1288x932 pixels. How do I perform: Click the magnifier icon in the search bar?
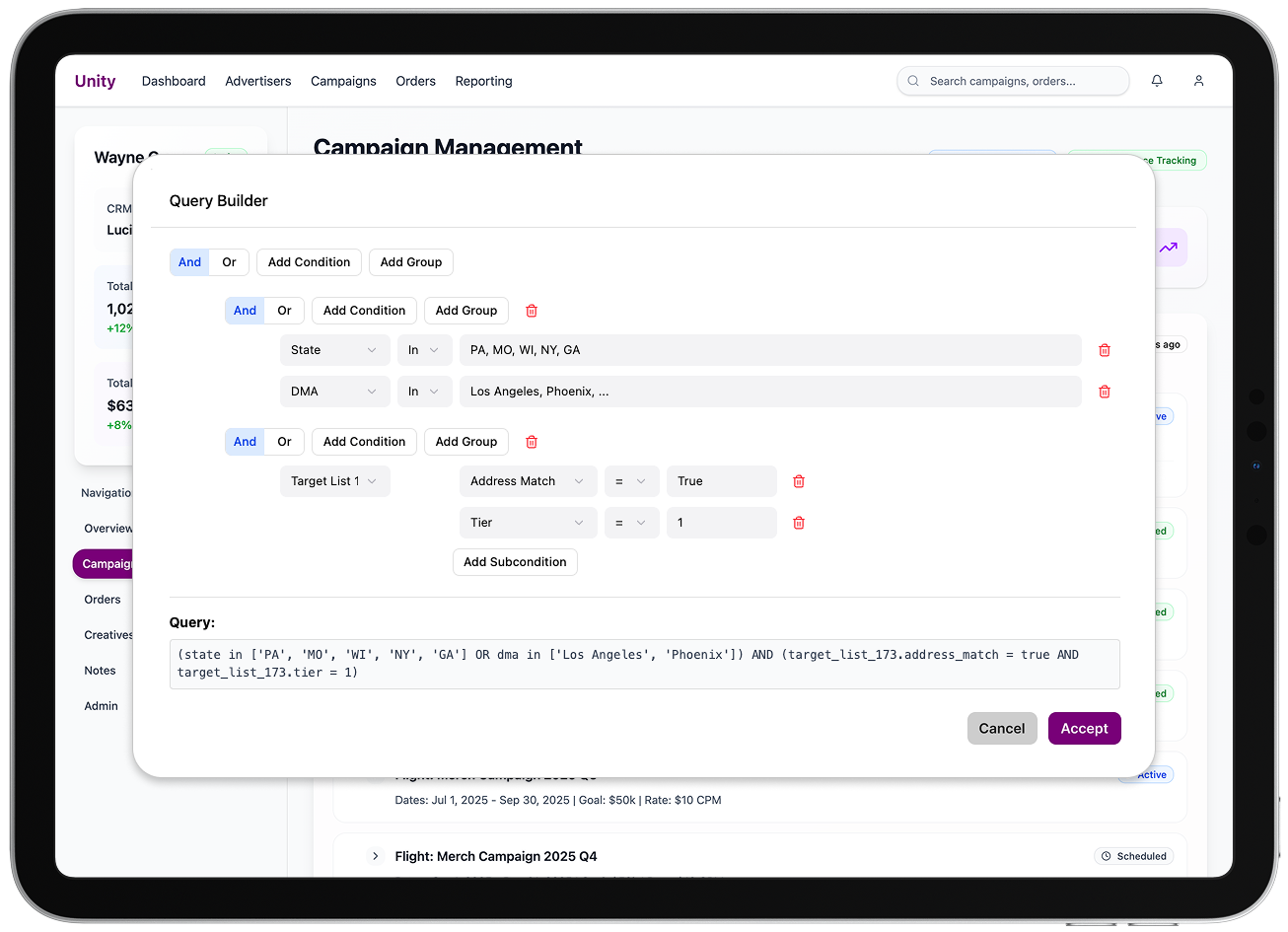tap(913, 81)
